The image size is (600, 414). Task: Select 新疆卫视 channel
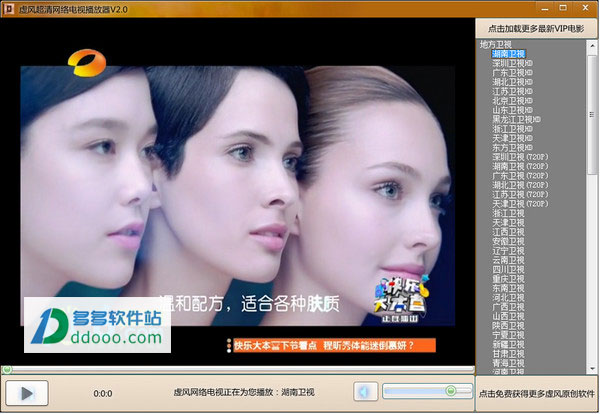[x=509, y=344]
